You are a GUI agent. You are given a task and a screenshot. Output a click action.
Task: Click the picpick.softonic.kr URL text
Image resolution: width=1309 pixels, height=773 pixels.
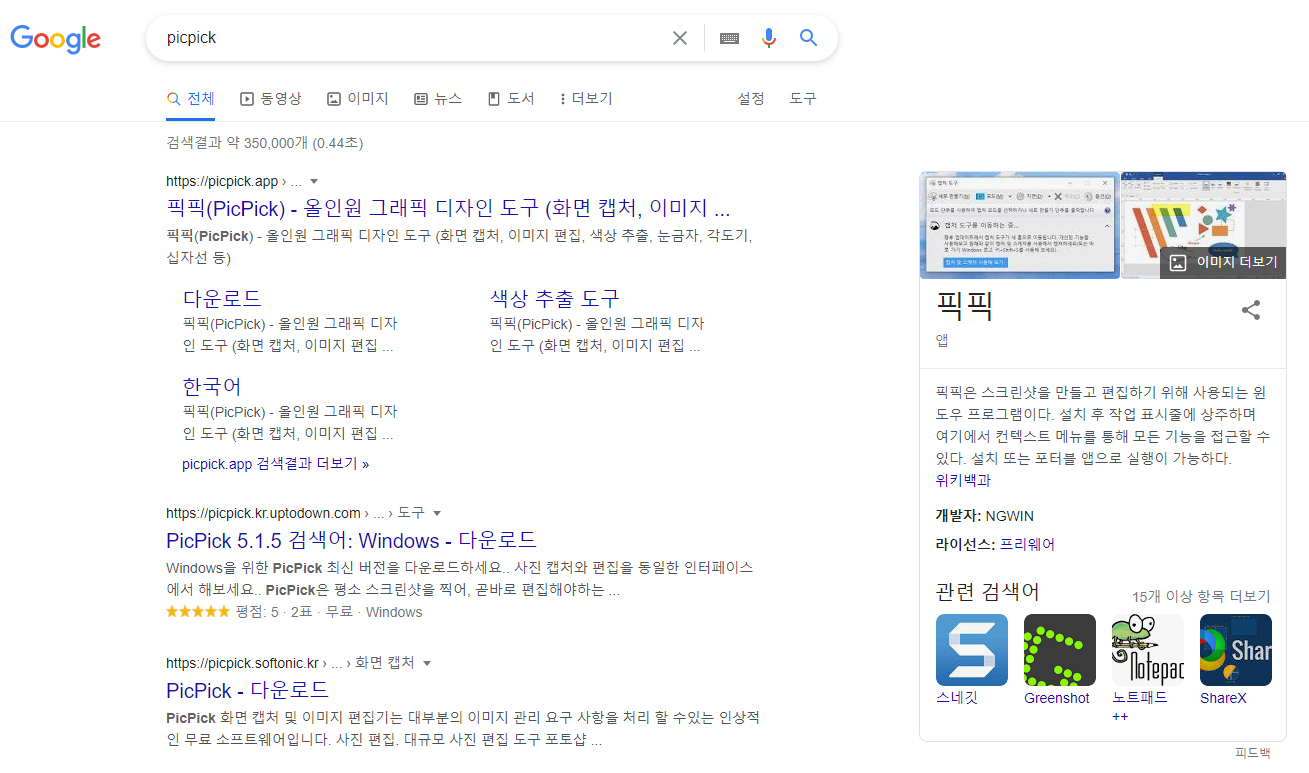(242, 663)
